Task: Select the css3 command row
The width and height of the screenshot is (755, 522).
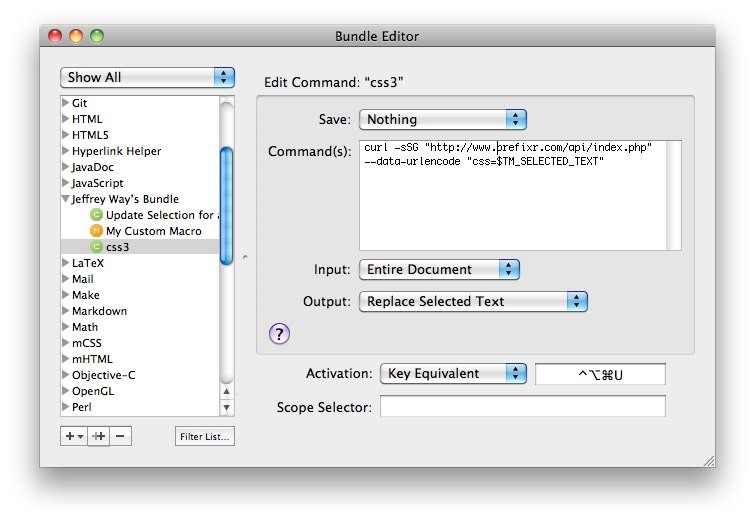Action: [x=140, y=247]
